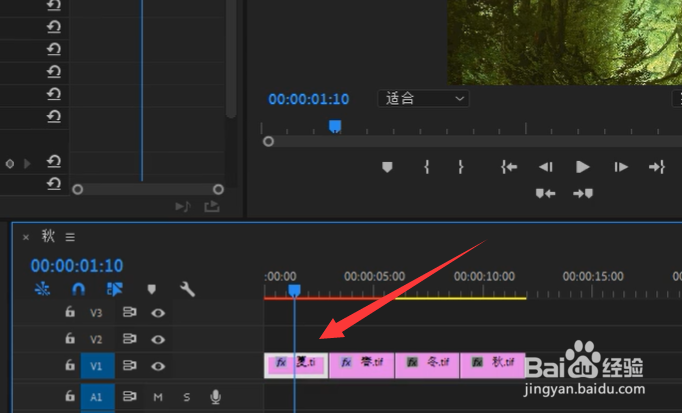Toggle lock on track A1
Screen dimensions: 682x413
click(70, 396)
